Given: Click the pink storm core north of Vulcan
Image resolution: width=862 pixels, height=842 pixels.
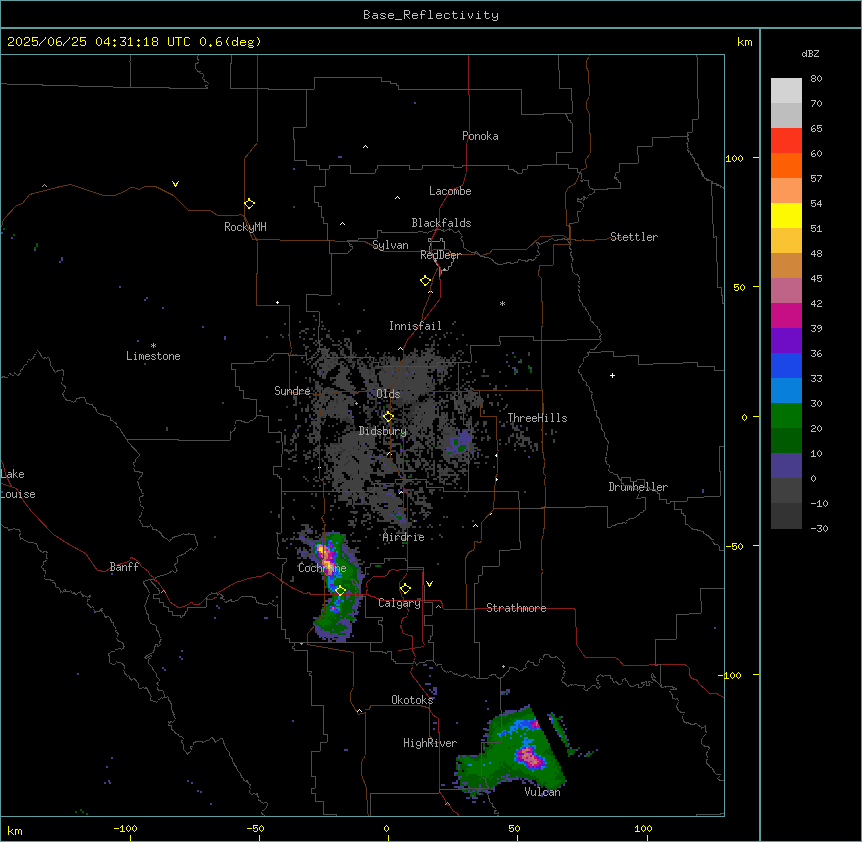Looking at the screenshot, I should [530, 757].
